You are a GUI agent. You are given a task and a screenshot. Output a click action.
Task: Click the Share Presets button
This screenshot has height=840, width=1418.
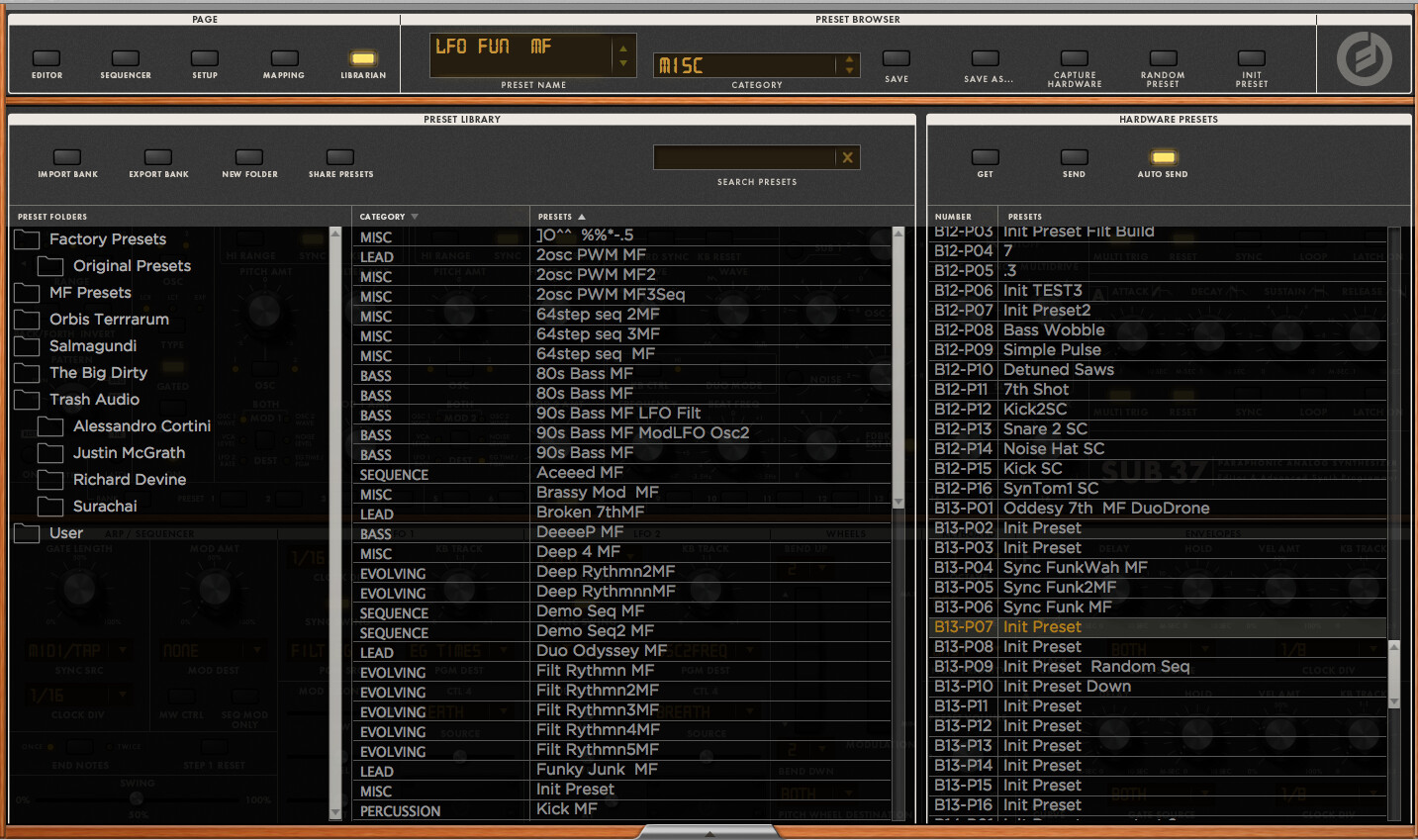coord(340,157)
